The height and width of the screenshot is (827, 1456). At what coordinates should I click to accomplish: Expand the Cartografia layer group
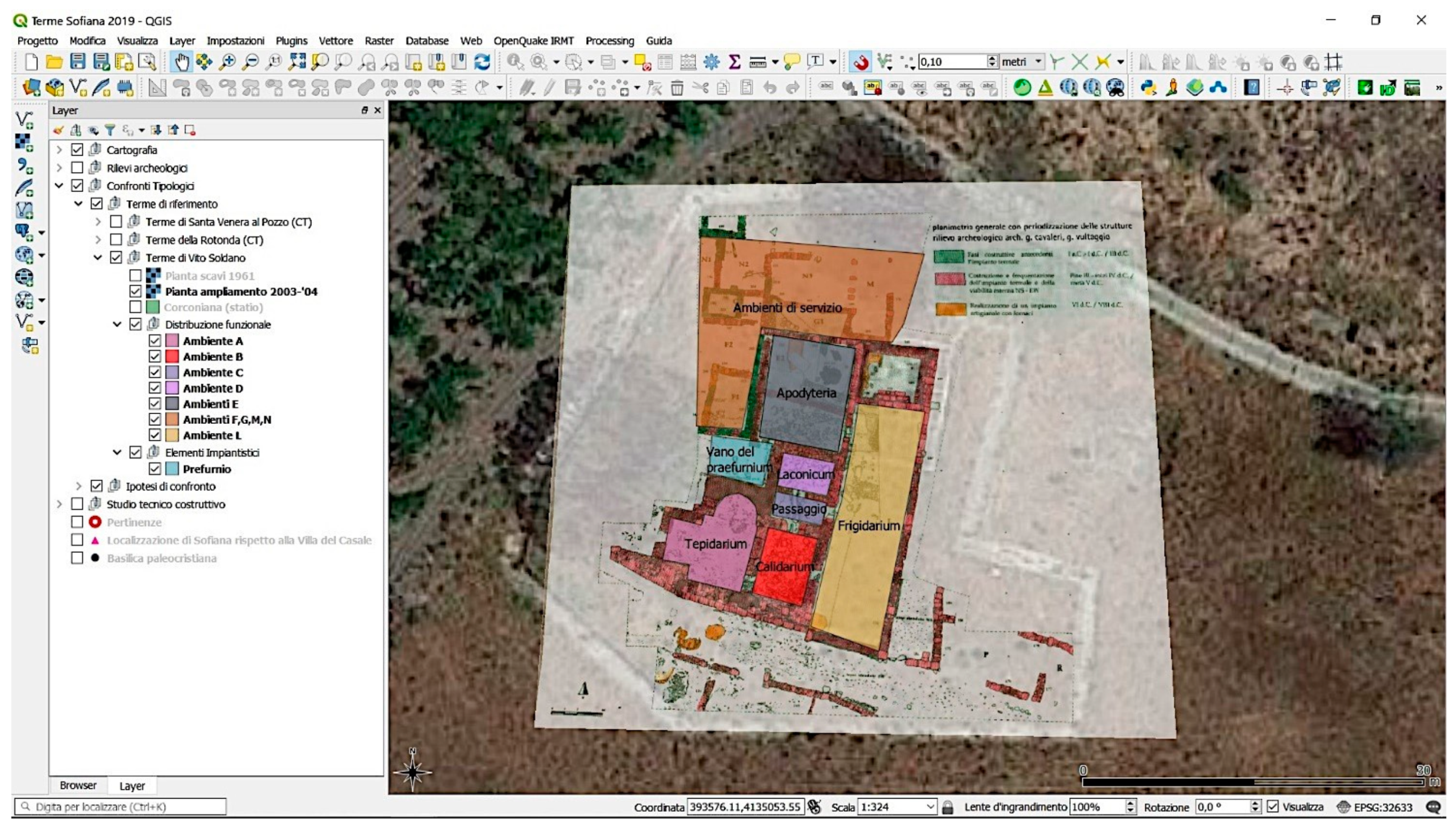59,150
